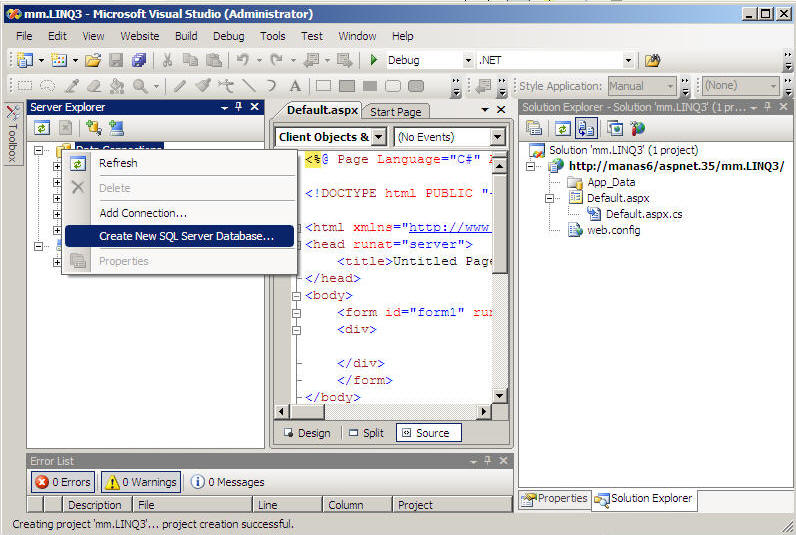Viewport: 796px width, 535px height.
Task: Switch to the Properties panel tab
Action: pyautogui.click(x=555, y=498)
